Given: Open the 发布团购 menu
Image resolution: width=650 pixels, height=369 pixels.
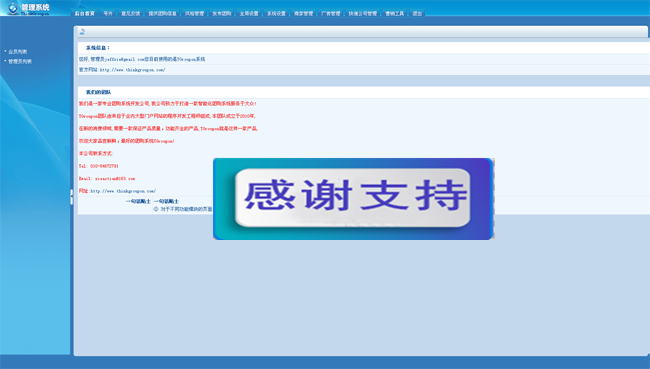Looking at the screenshot, I should 222,14.
